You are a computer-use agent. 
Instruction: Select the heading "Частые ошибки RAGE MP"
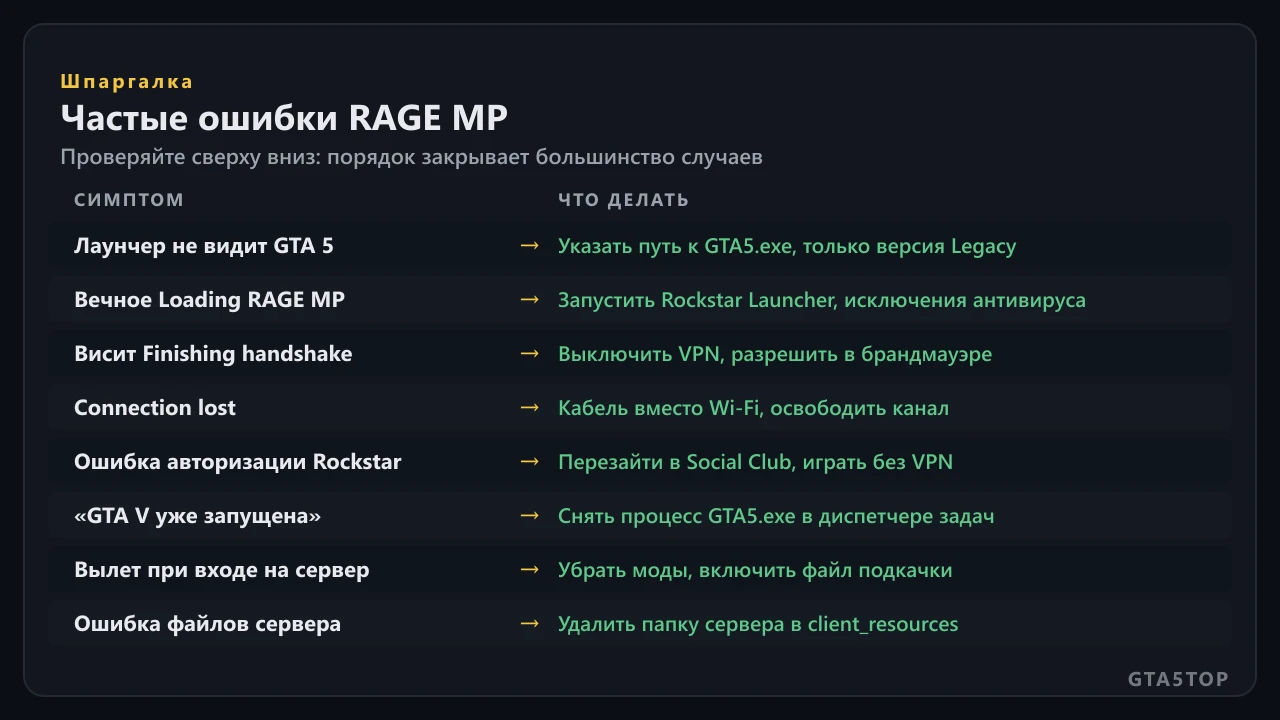pyautogui.click(x=284, y=118)
